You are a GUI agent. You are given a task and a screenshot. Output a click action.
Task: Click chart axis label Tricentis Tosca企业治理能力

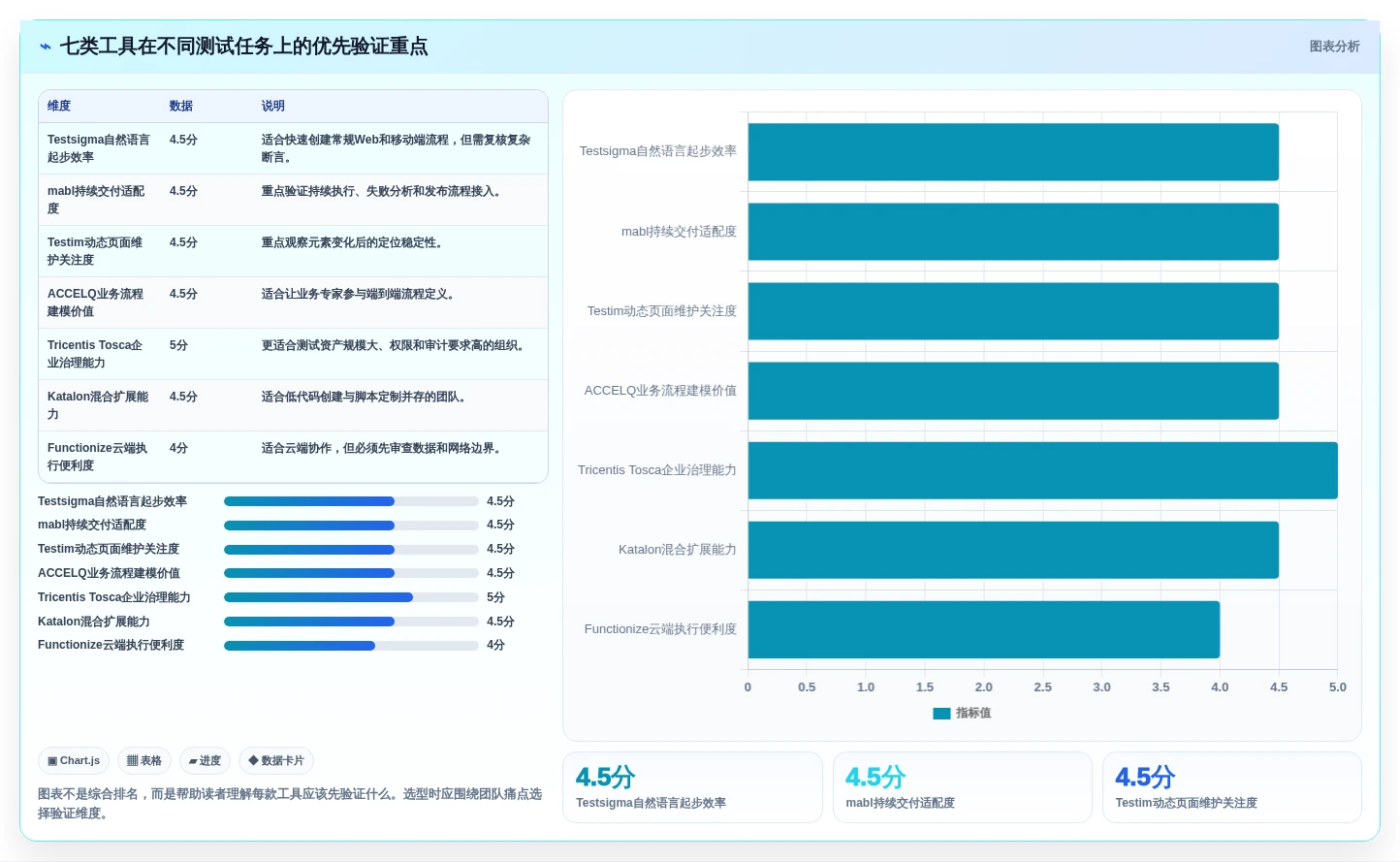pos(657,470)
